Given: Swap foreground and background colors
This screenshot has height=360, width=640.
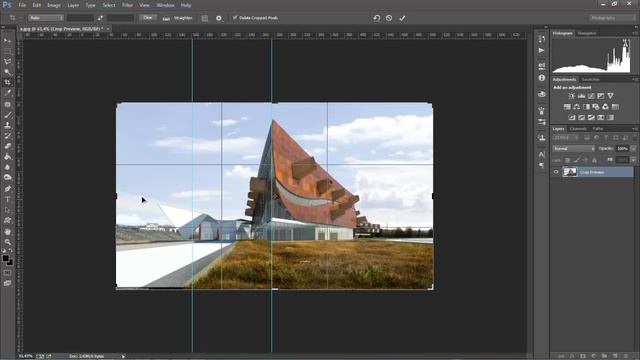Looking at the screenshot, I should (11, 251).
